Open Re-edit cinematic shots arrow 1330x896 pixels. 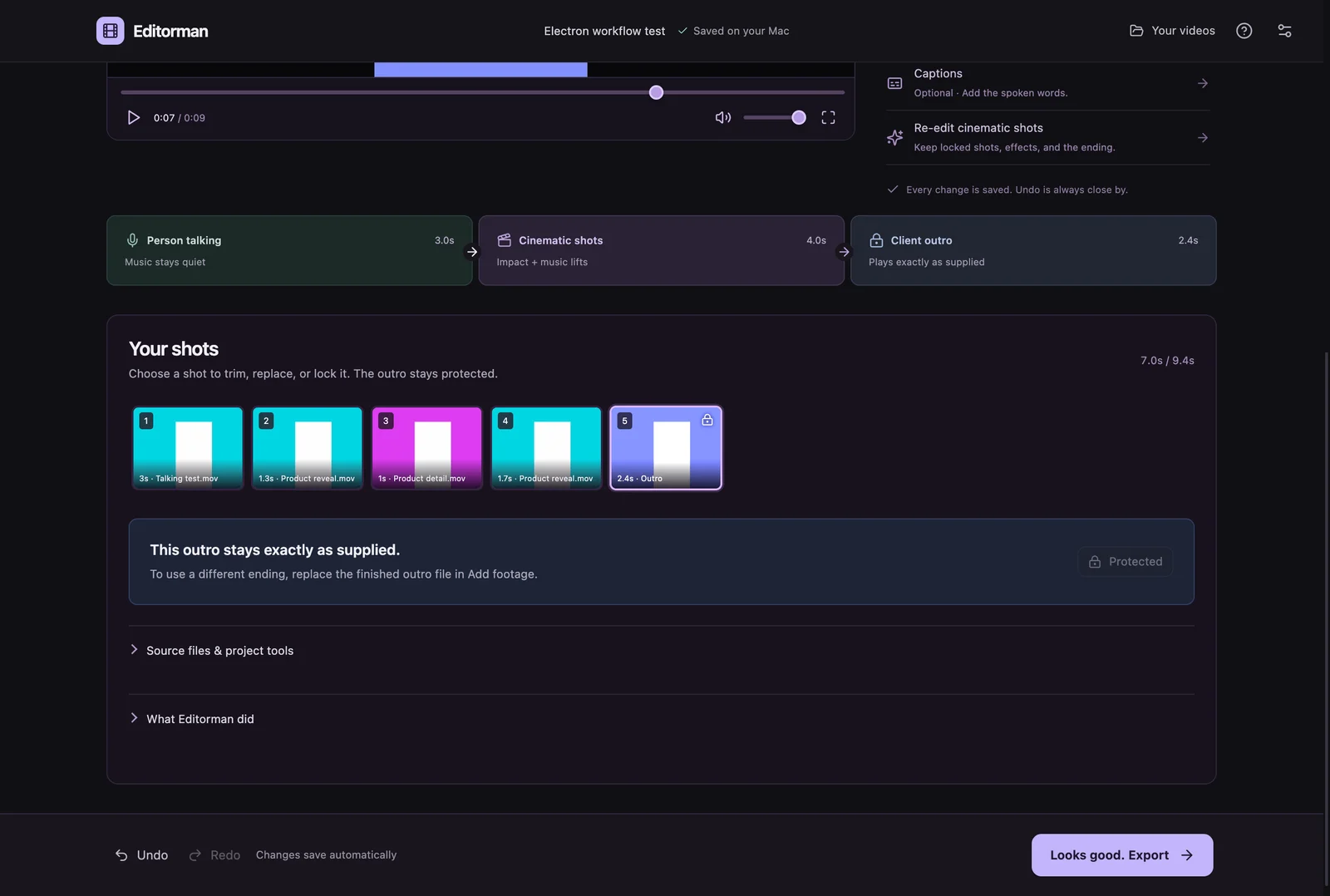(x=1203, y=138)
